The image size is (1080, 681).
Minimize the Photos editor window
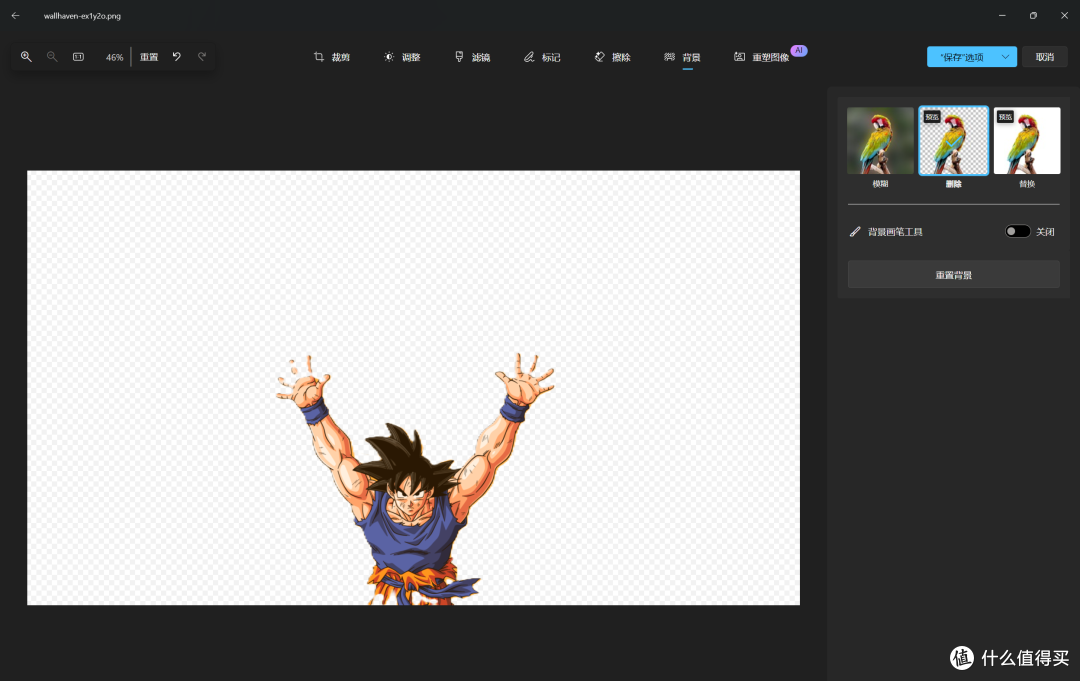tap(1002, 15)
